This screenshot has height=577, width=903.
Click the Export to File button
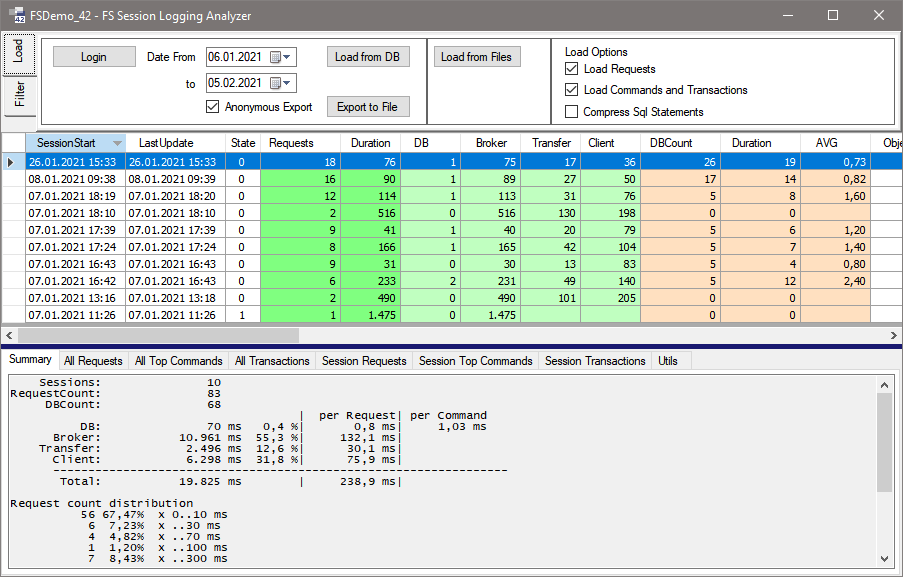[x=367, y=107]
